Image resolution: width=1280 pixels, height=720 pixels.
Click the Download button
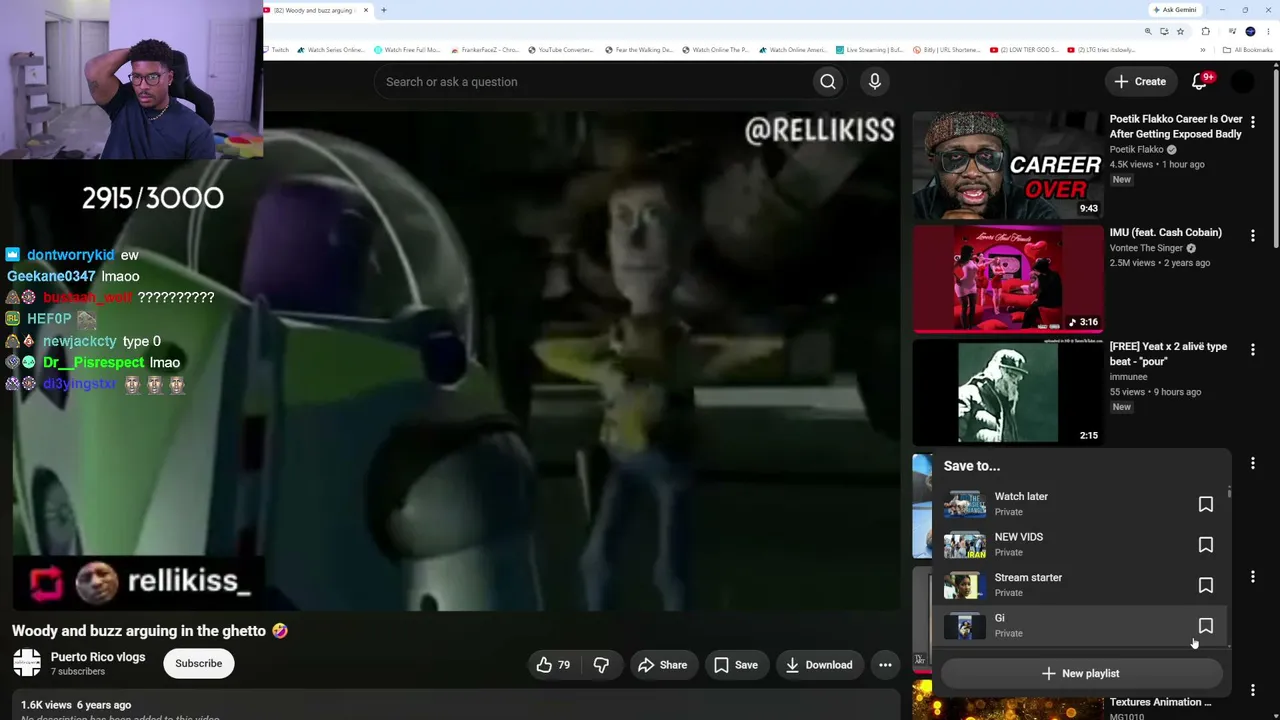(x=818, y=665)
